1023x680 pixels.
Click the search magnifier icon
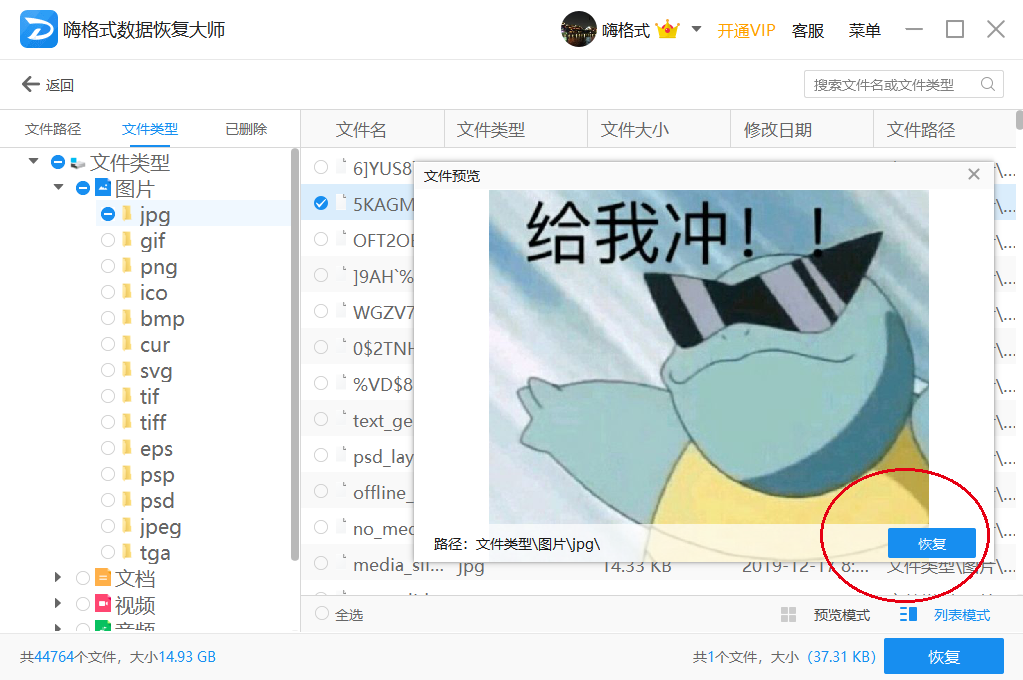coord(988,84)
